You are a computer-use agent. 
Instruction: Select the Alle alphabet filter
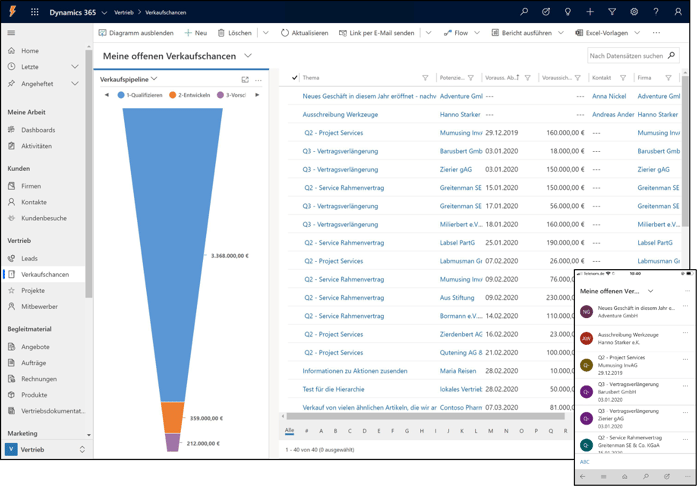[290, 431]
